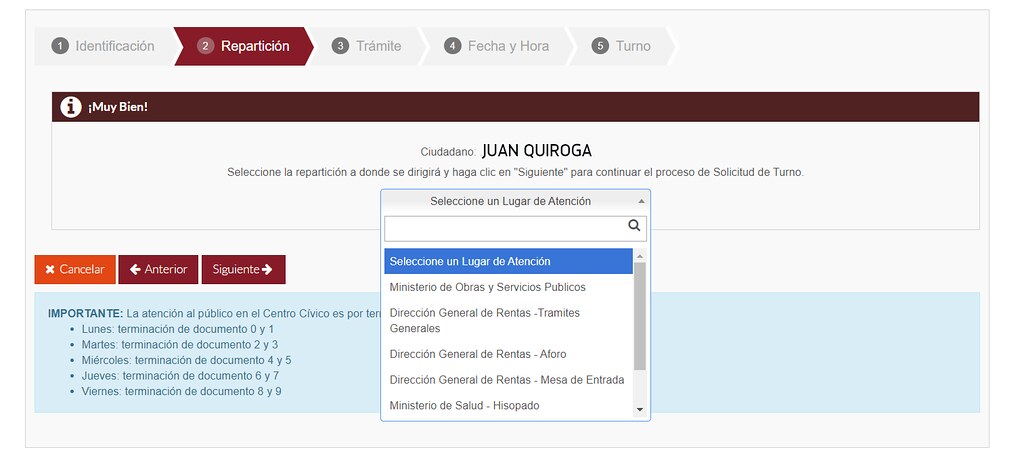Open the Fecha y Hora step tab

[507, 46]
